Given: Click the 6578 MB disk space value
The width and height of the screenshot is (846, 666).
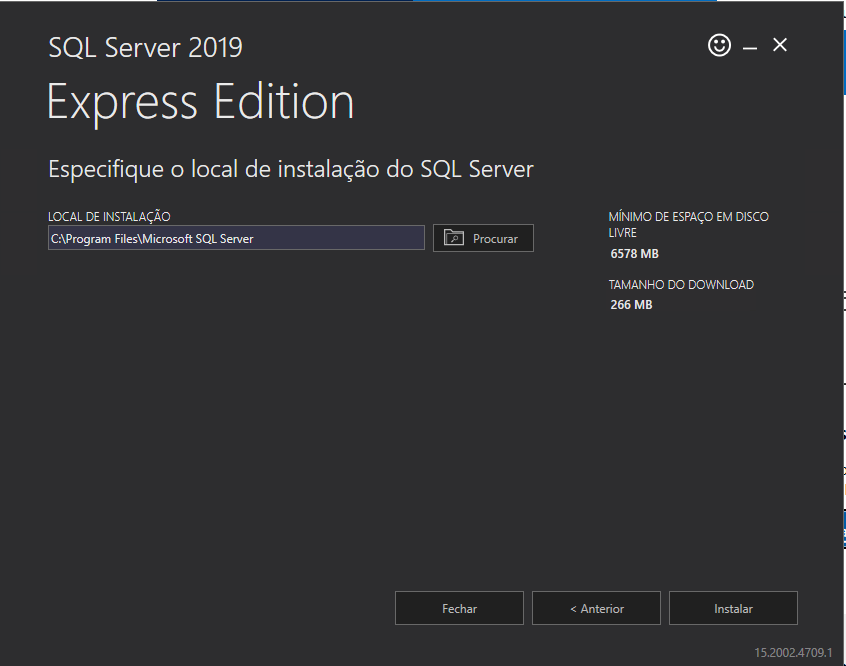Looking at the screenshot, I should 634,254.
